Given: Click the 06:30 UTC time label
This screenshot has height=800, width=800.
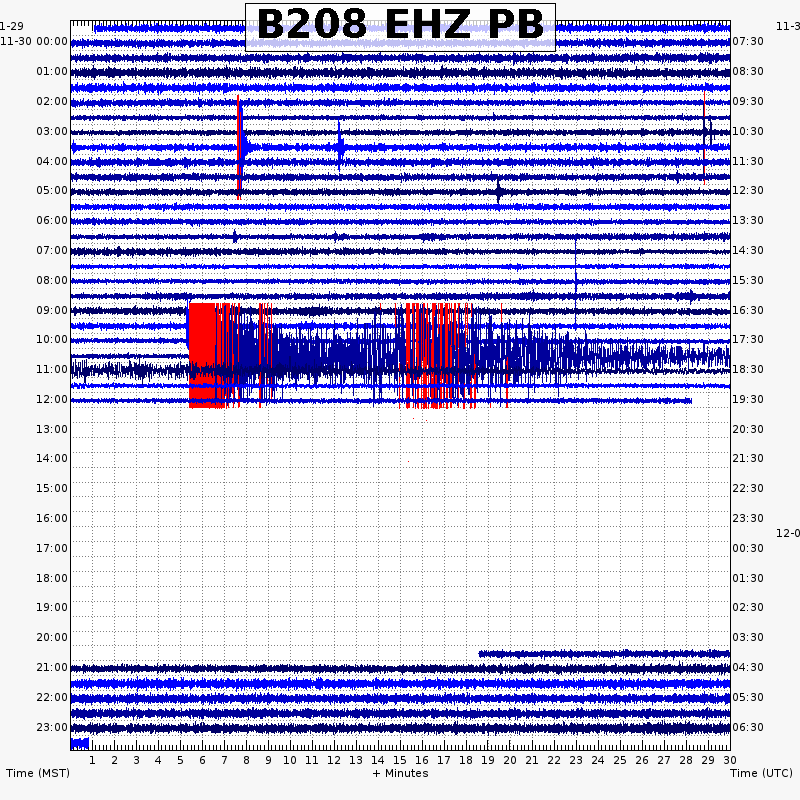Looking at the screenshot, I should (748, 727).
